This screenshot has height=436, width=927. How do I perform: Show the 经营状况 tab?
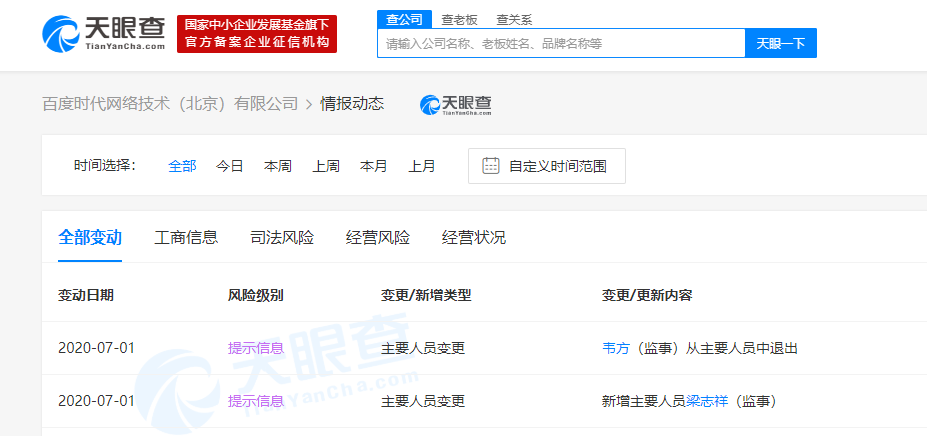click(474, 238)
